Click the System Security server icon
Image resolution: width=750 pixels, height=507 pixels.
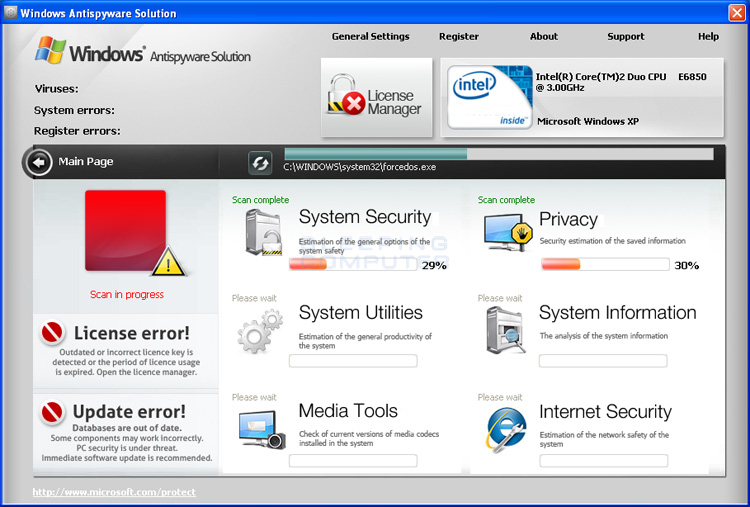[264, 233]
